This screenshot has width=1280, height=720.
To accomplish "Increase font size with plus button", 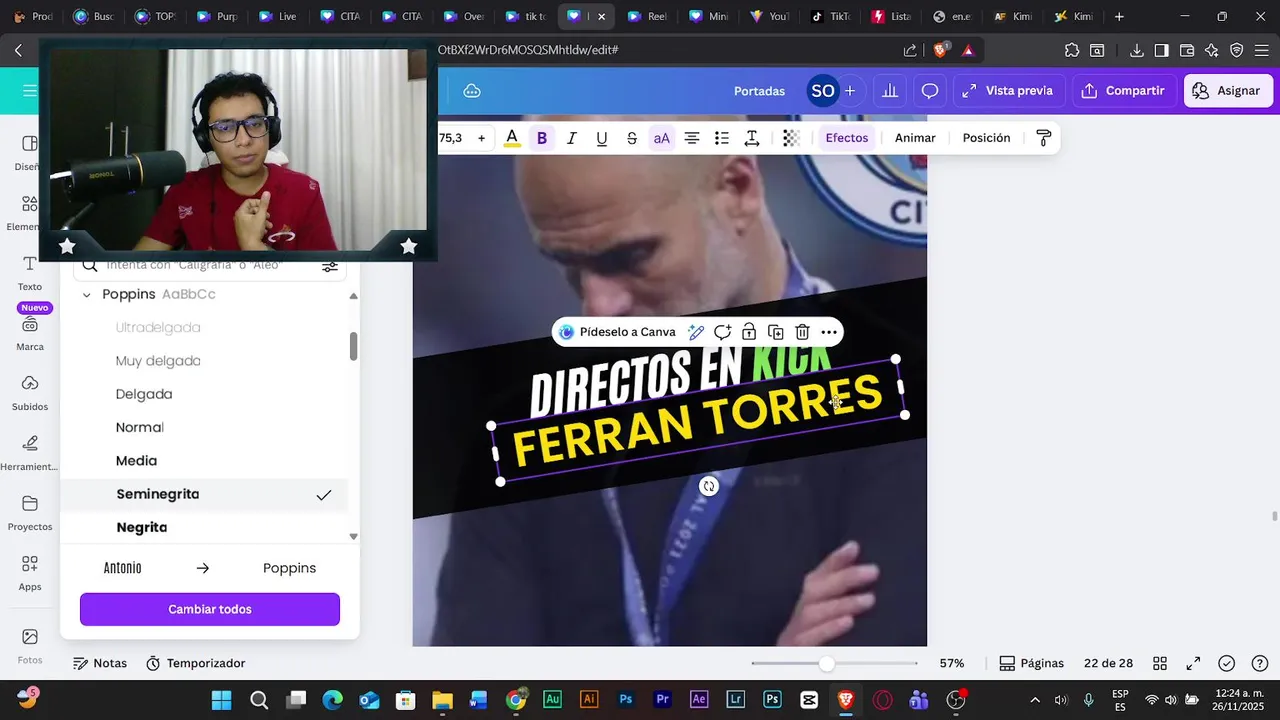I will (x=481, y=138).
